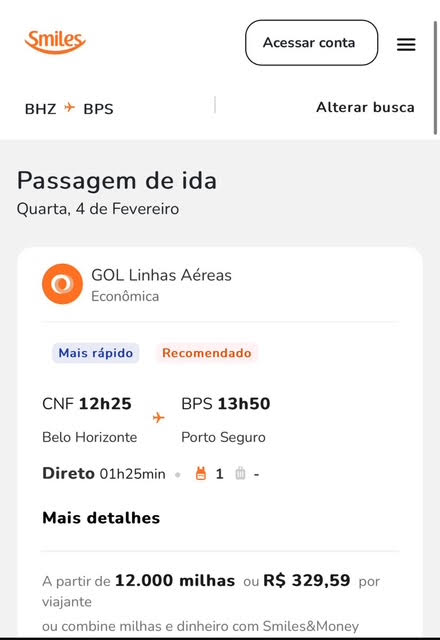Click the orange backpack carry-on icon

pyautogui.click(x=201, y=473)
